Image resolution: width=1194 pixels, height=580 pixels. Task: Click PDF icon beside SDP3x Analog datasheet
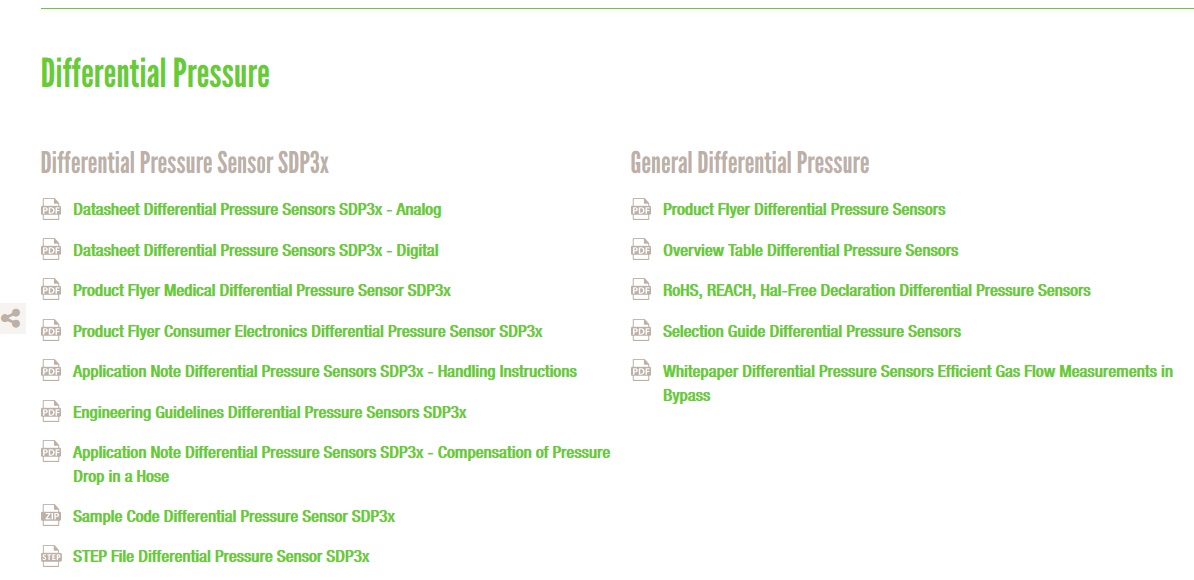(51, 210)
